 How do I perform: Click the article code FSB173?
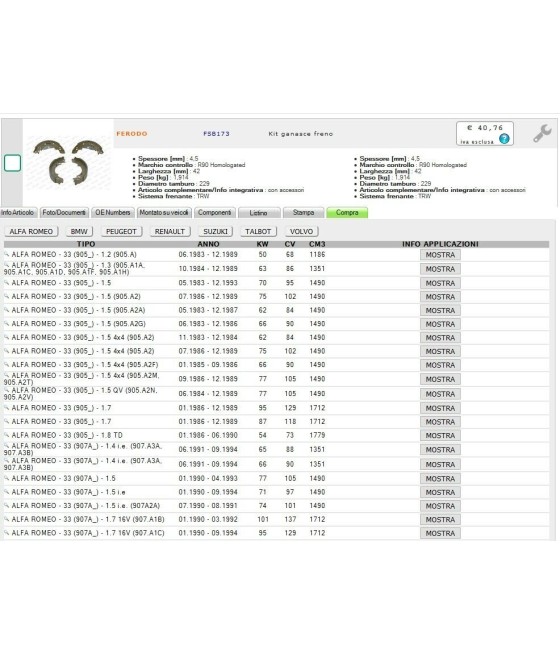(x=216, y=134)
